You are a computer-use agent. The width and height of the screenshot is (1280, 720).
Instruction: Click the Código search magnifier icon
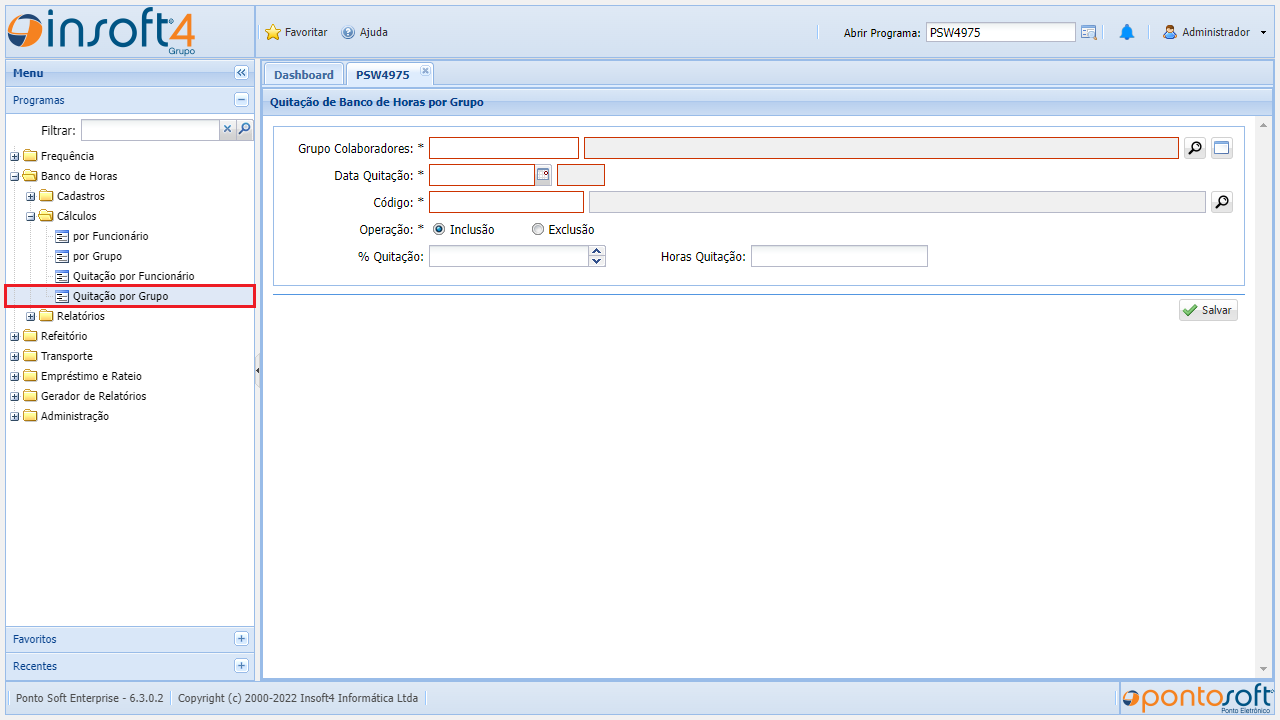tap(1221, 202)
